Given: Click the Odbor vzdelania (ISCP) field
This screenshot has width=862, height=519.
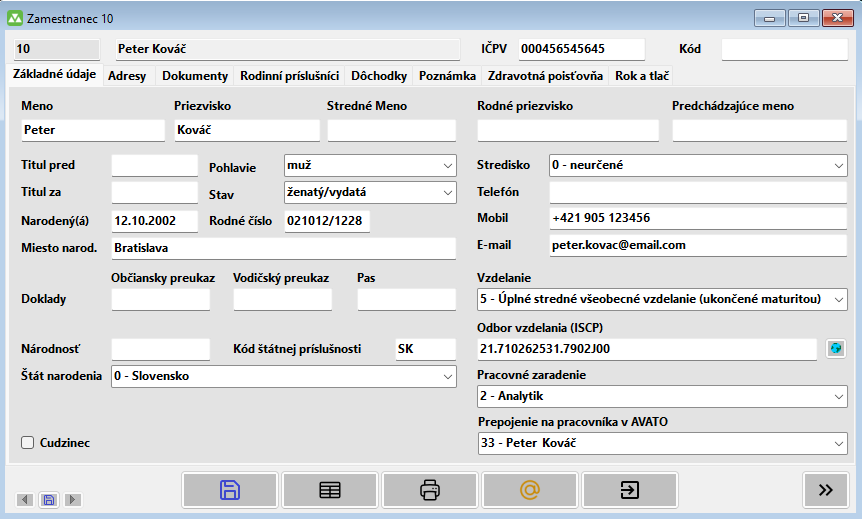Looking at the screenshot, I should point(647,349).
